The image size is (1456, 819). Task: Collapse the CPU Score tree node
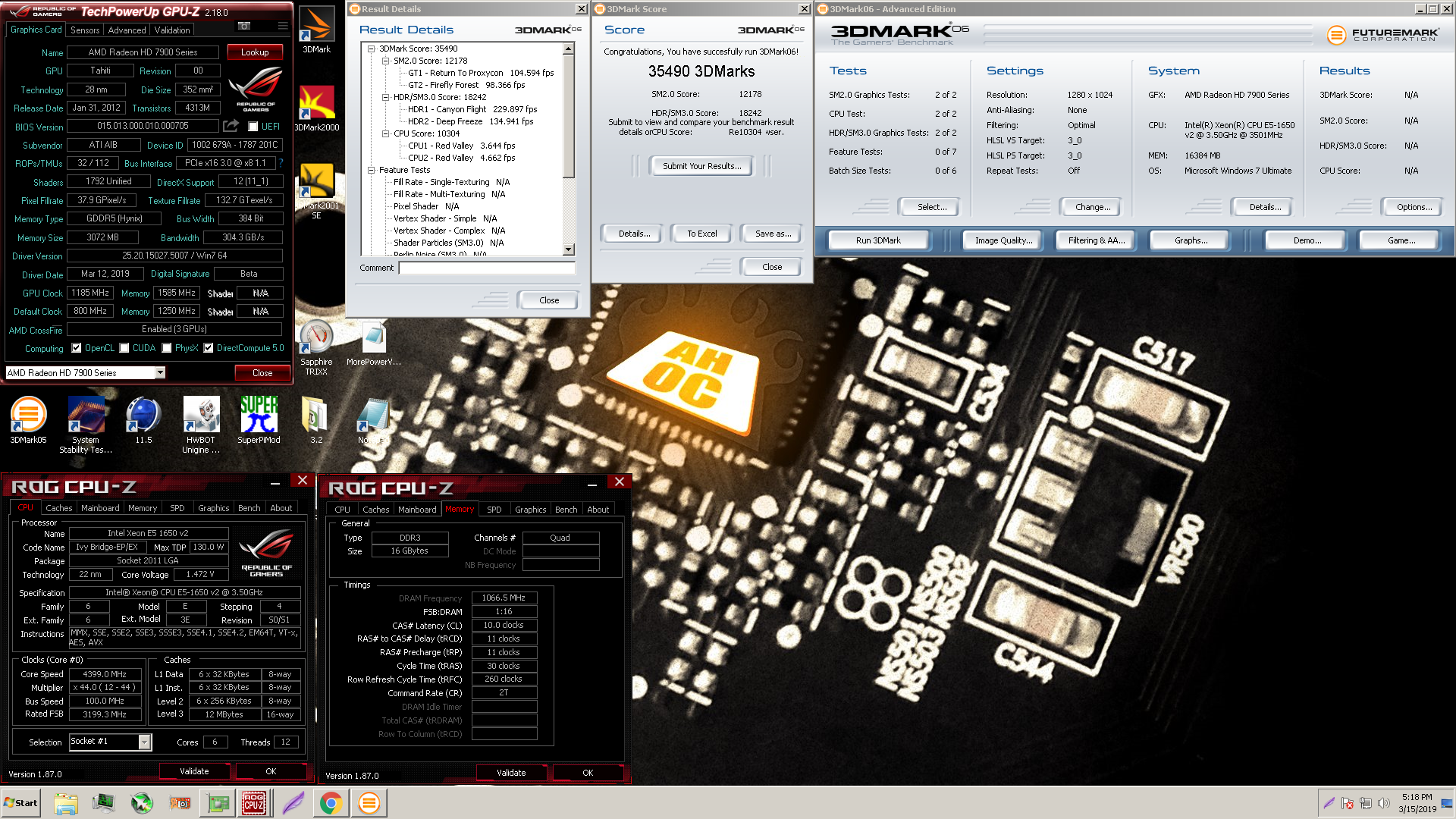385,133
